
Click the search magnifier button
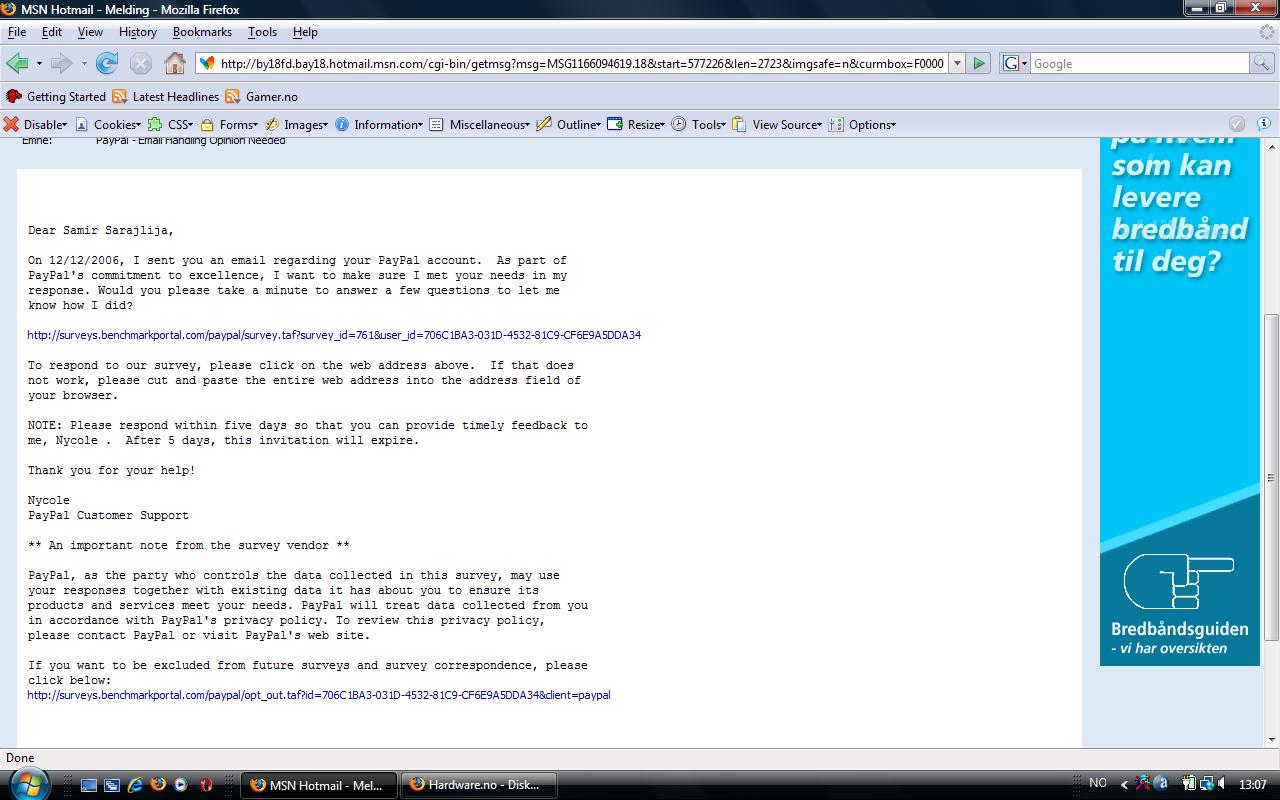point(1263,63)
